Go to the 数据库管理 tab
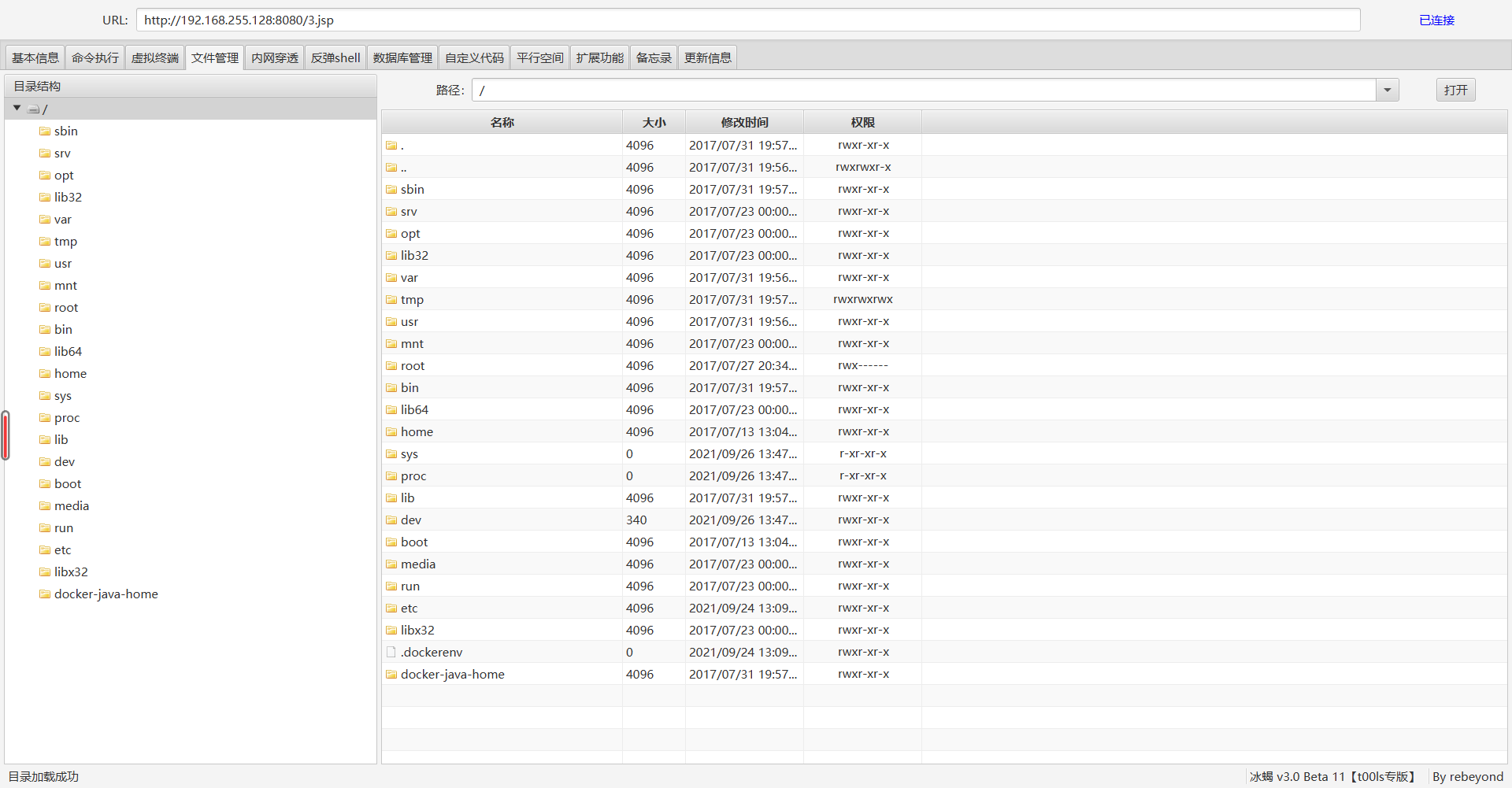The height and width of the screenshot is (788, 1512). coord(403,57)
